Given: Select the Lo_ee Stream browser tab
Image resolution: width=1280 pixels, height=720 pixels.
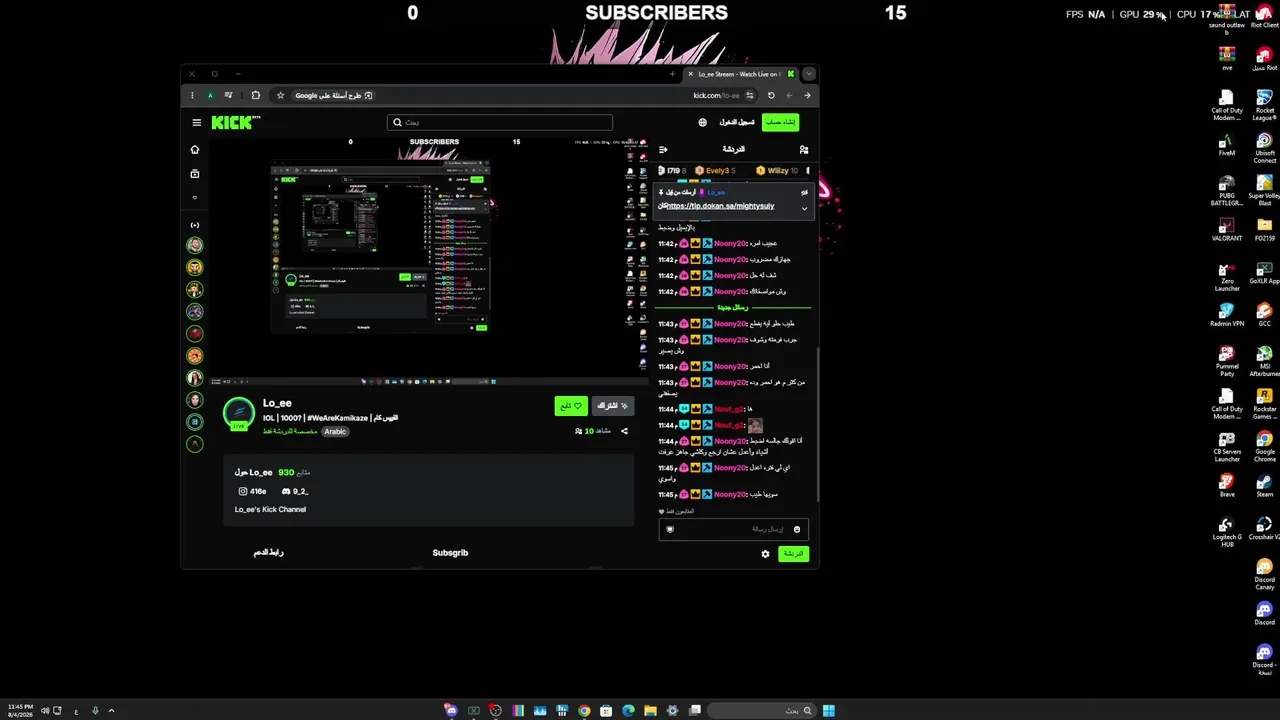Looking at the screenshot, I should pos(740,74).
